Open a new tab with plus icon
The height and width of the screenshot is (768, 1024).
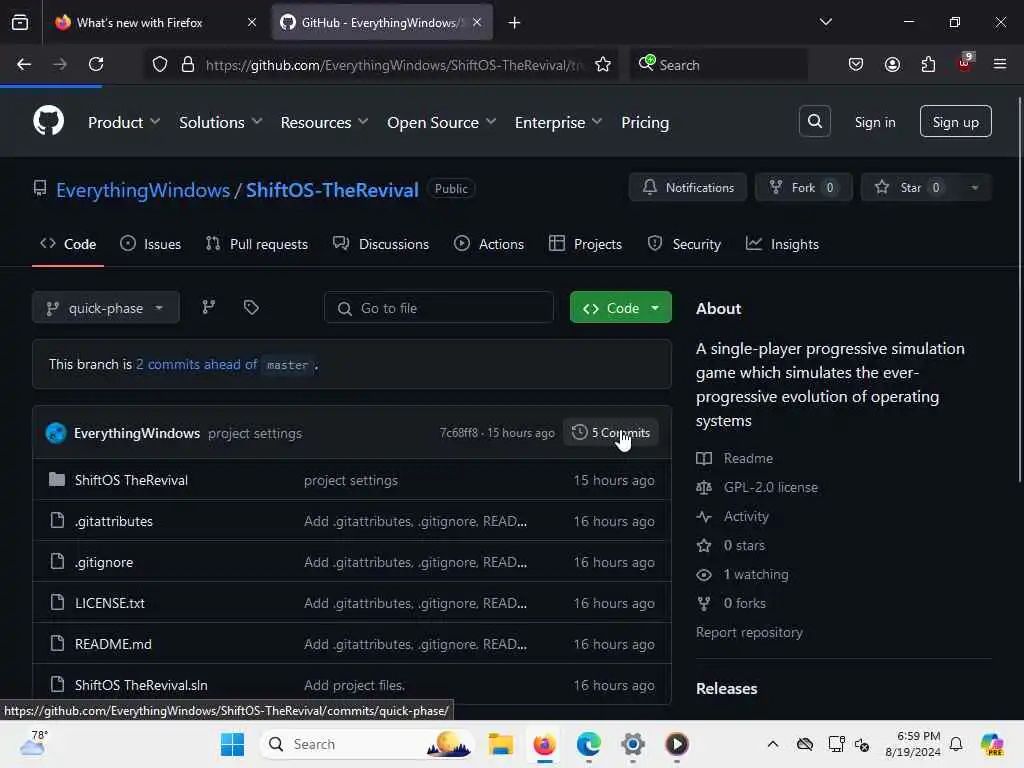[515, 23]
